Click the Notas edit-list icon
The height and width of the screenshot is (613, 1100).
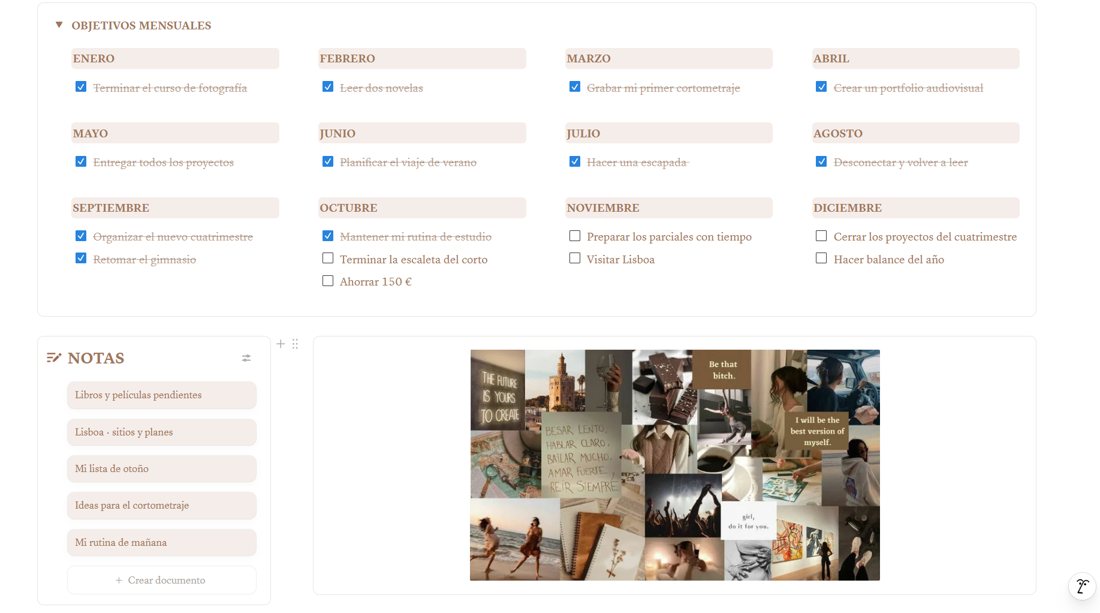[x=53, y=358]
